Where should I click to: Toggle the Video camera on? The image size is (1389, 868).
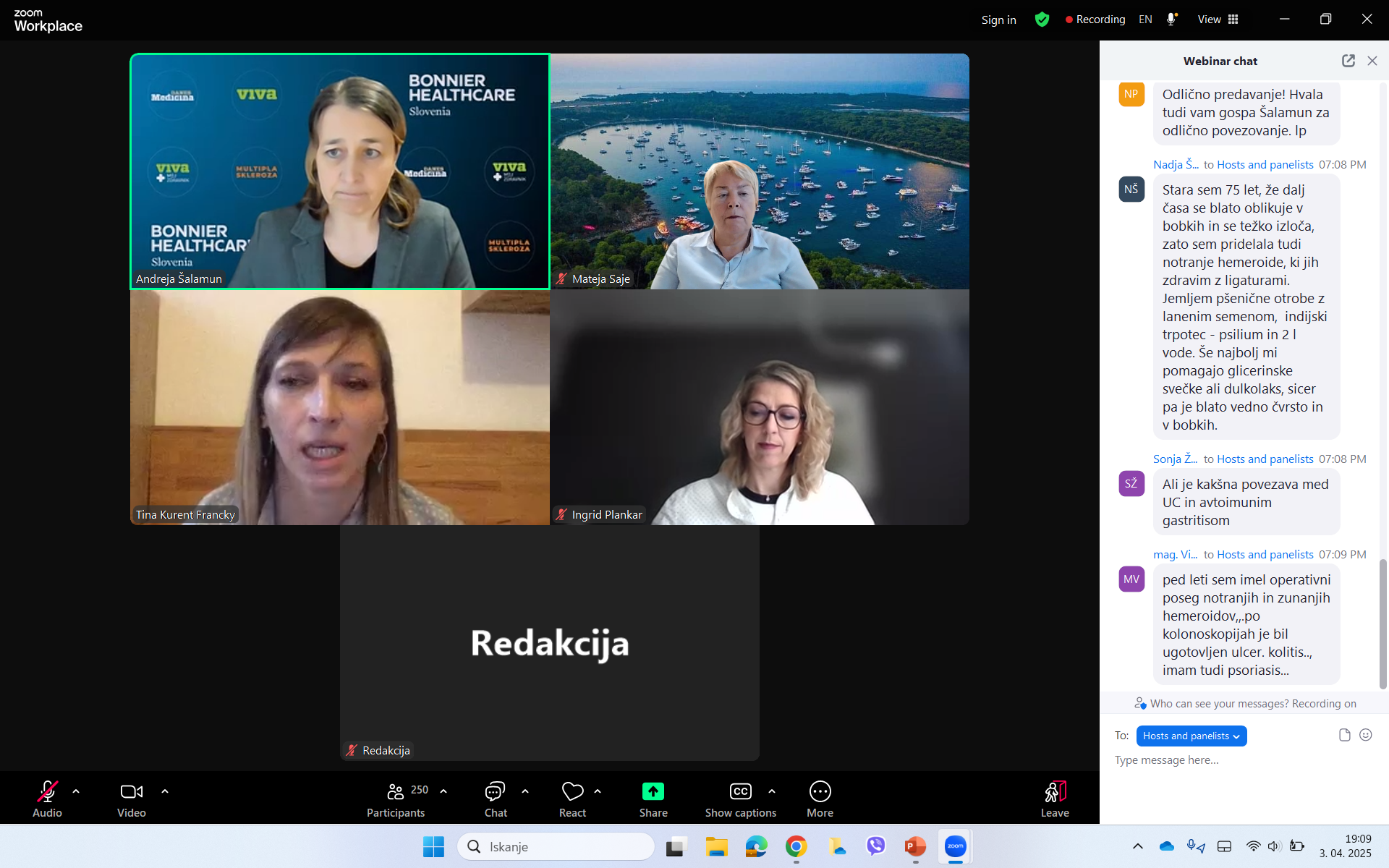tap(131, 792)
